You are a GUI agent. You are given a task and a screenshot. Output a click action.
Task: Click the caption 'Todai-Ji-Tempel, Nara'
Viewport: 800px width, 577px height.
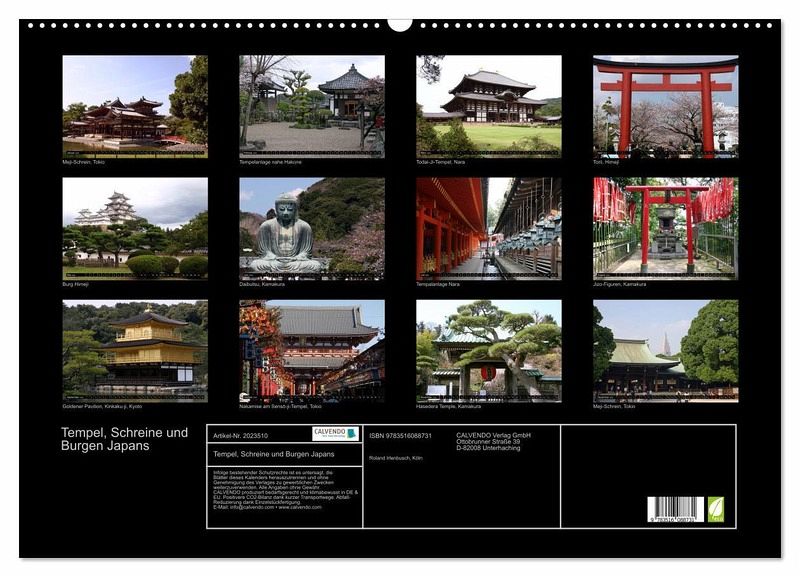(441, 162)
